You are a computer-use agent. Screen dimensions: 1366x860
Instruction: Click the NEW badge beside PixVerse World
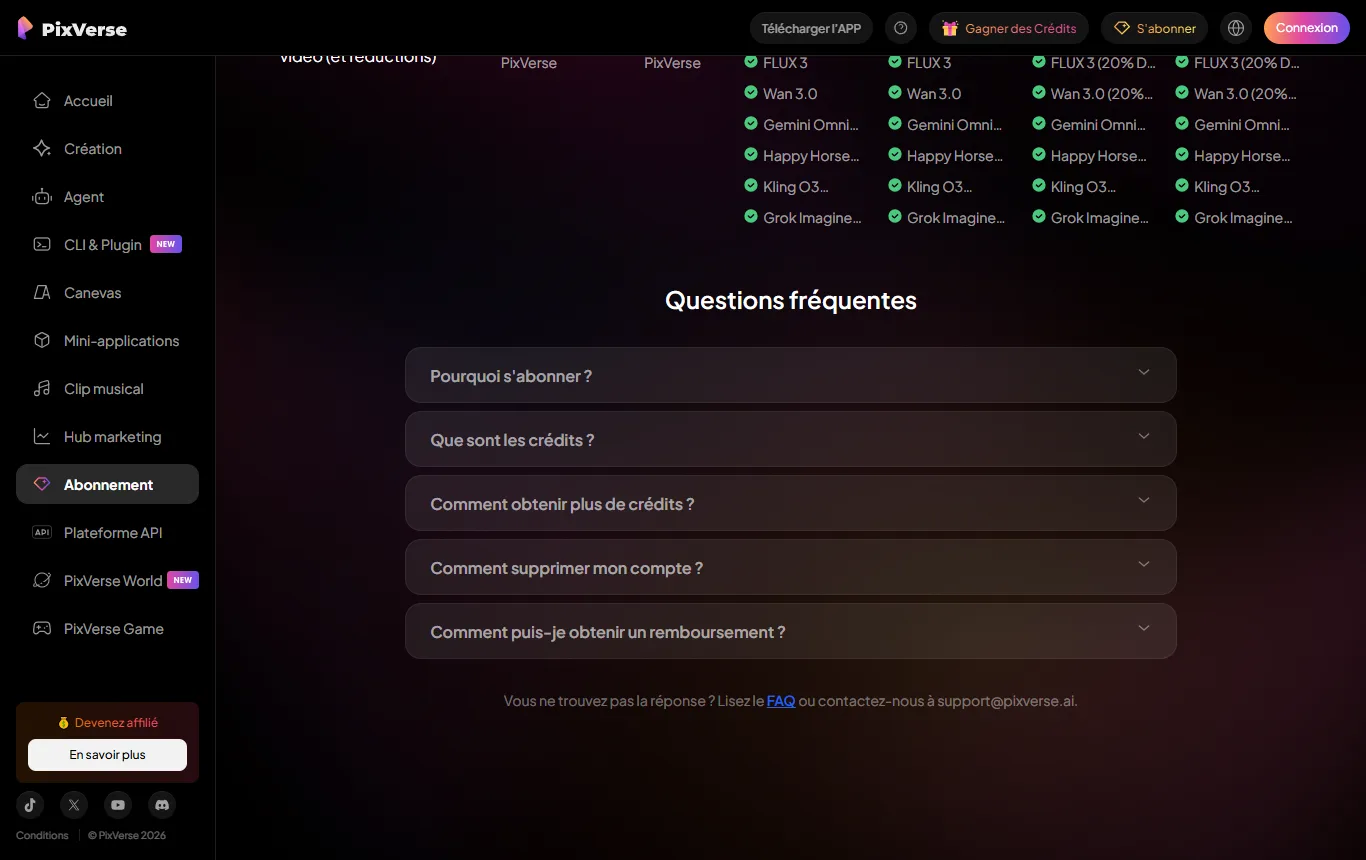[183, 580]
